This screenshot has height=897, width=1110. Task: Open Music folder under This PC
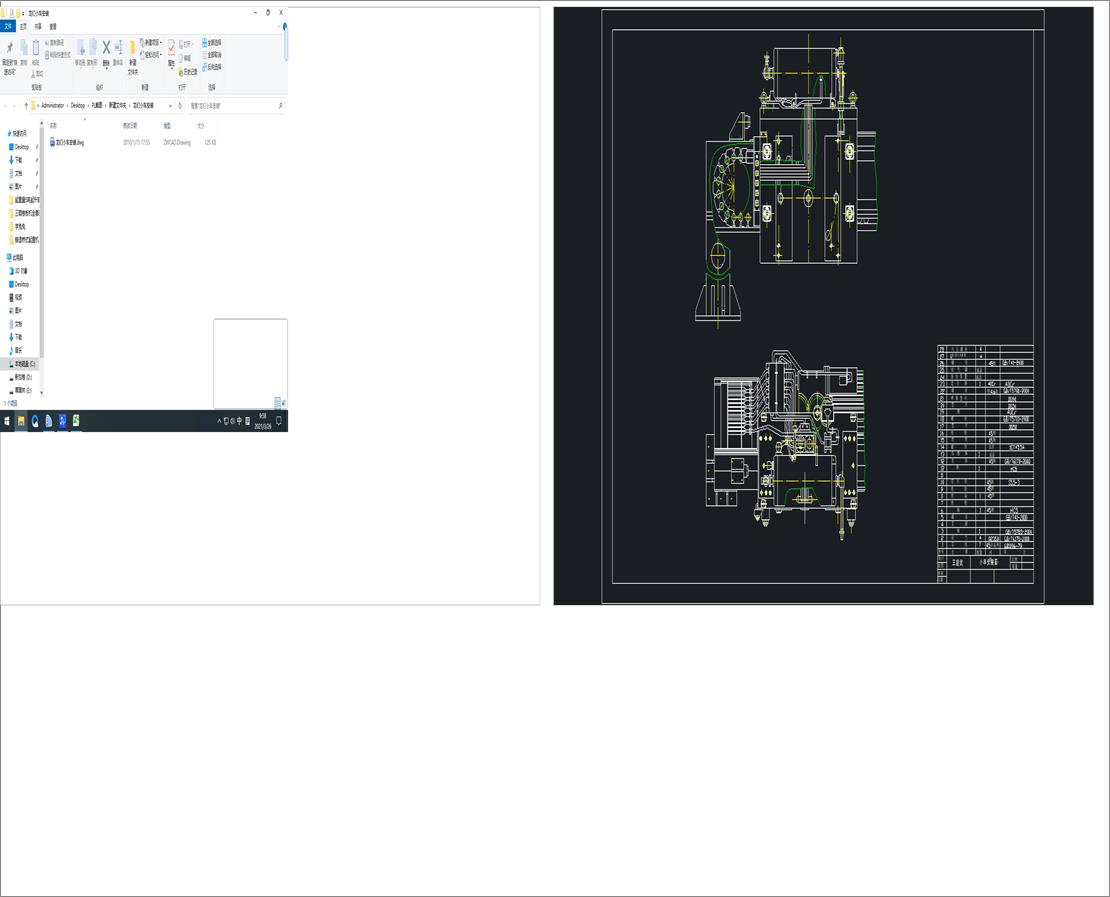(x=16, y=350)
